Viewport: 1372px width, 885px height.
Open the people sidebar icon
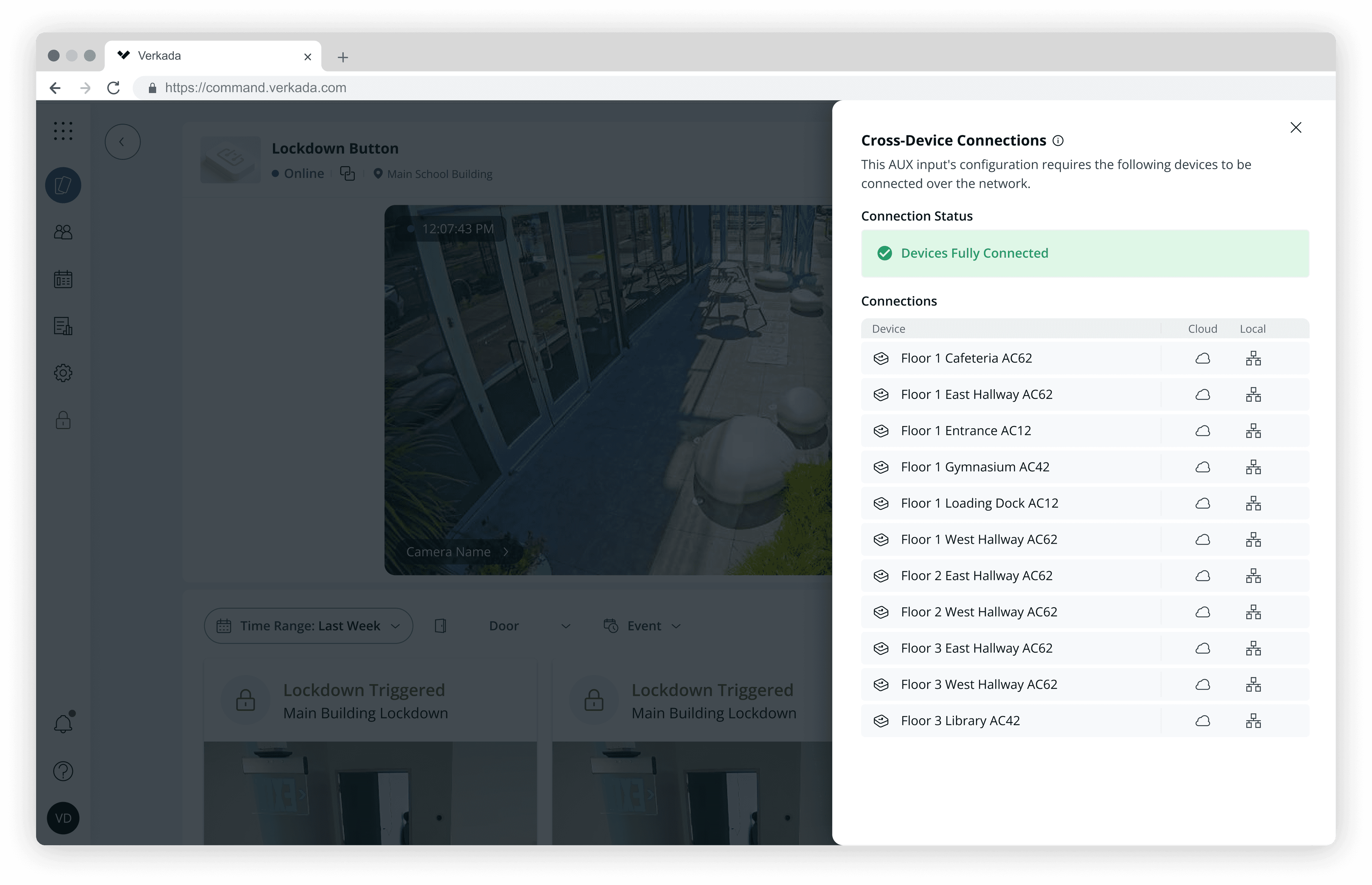(63, 232)
